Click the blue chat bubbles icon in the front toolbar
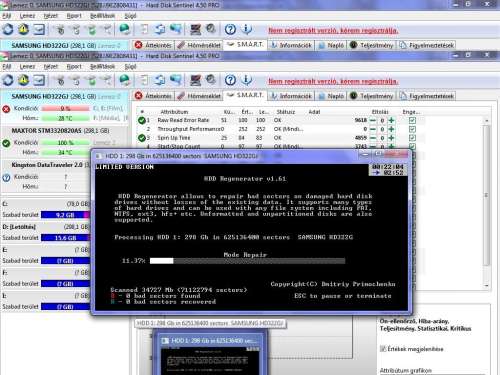Viewport: 500px width, 375px height. click(175, 80)
